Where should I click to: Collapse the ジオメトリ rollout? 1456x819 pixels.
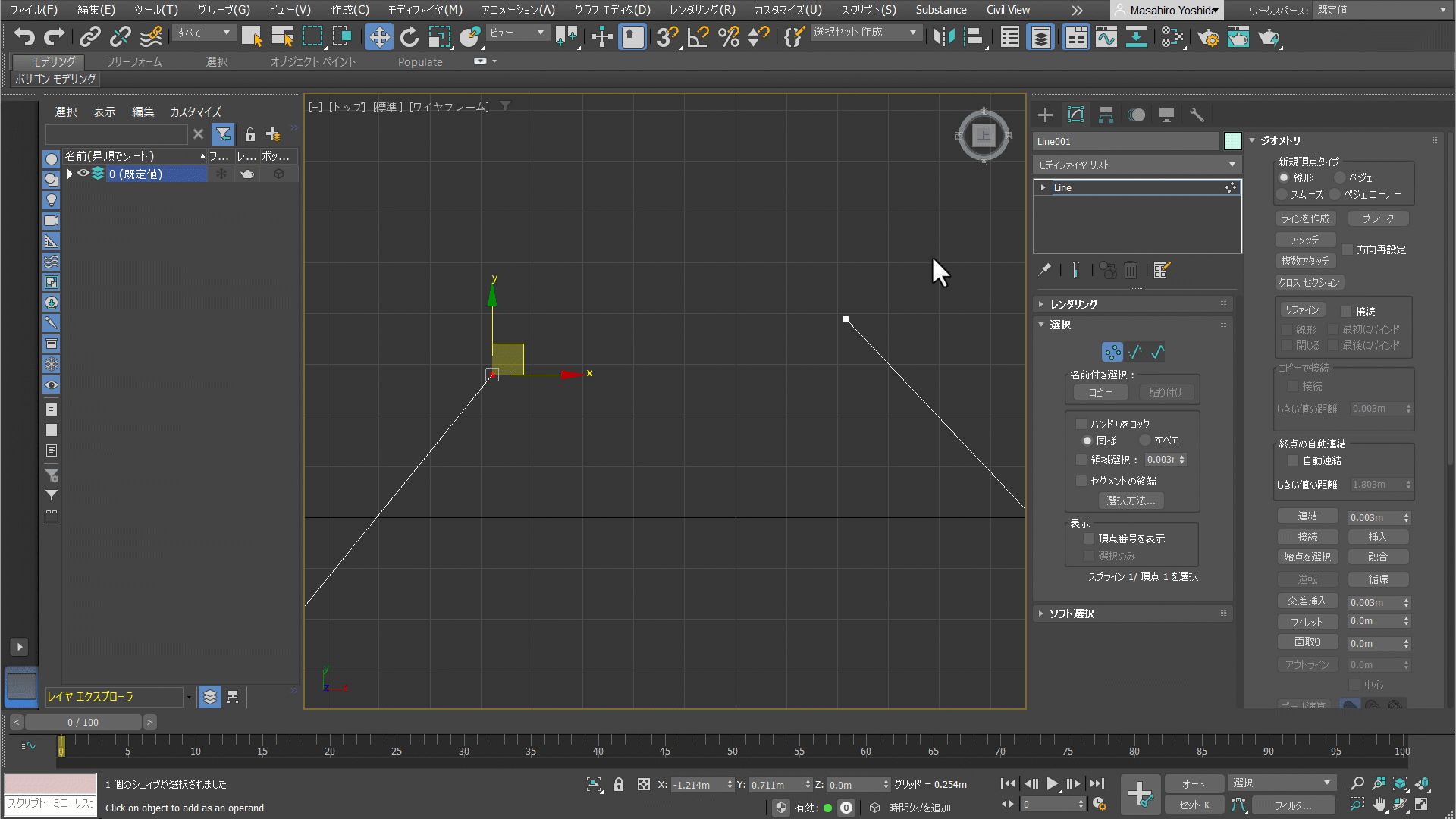tap(1344, 140)
